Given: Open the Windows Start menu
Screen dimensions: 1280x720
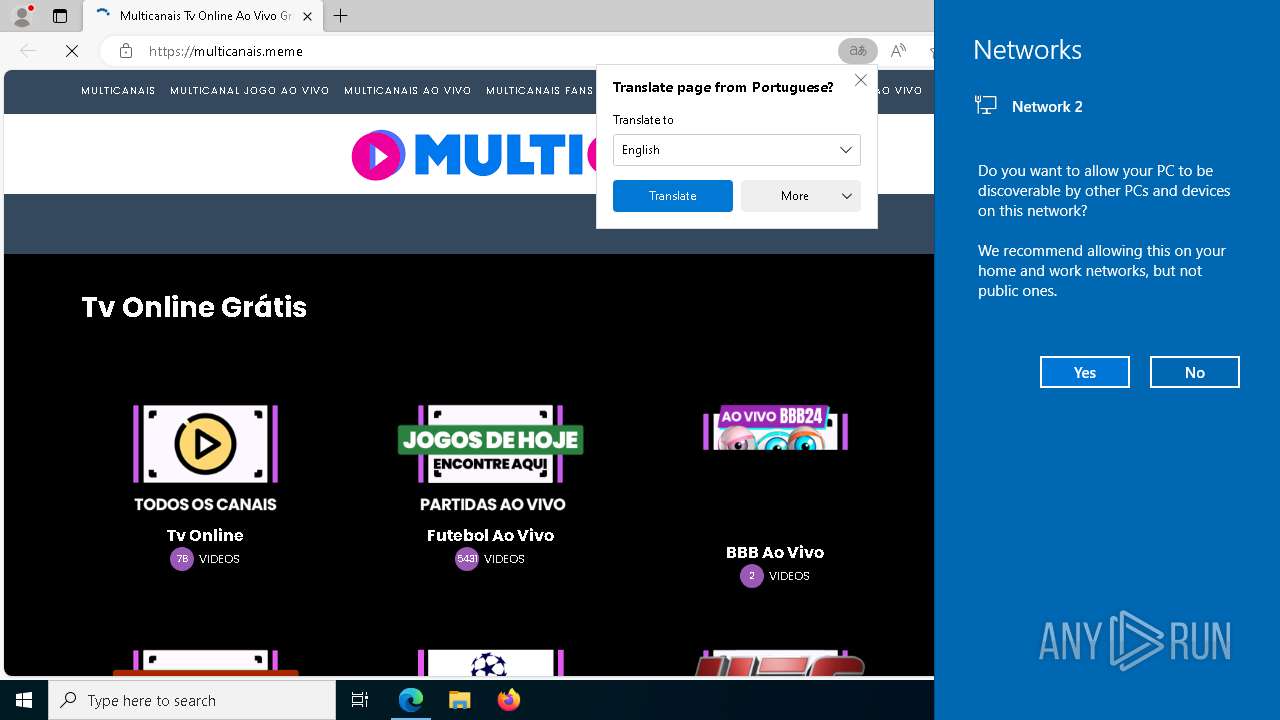Looking at the screenshot, I should click(24, 700).
